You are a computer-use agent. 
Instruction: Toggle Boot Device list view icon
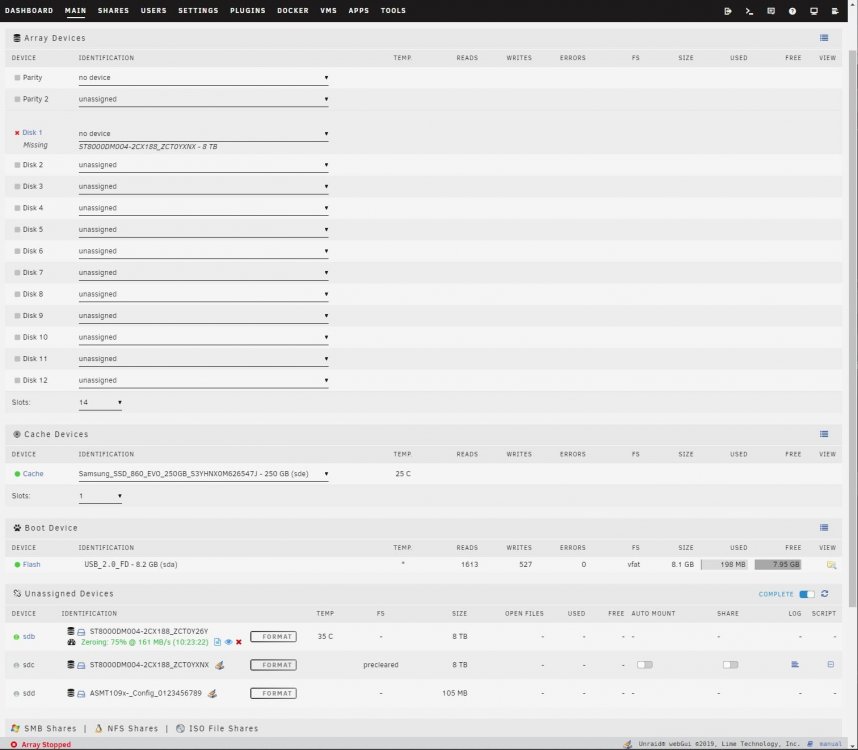(824, 527)
